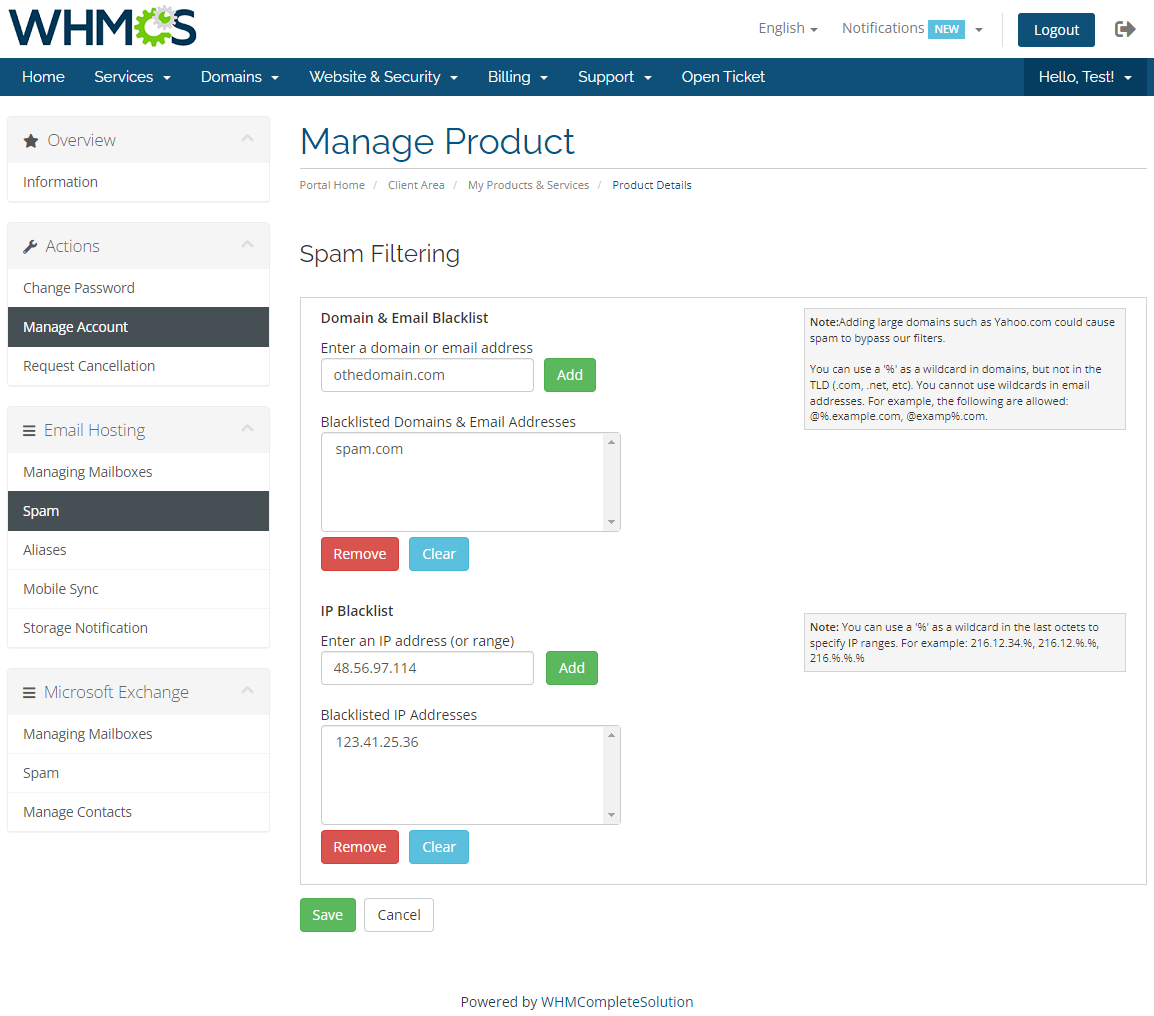Click the Cancel button
The width and height of the screenshot is (1154, 1016).
click(399, 914)
